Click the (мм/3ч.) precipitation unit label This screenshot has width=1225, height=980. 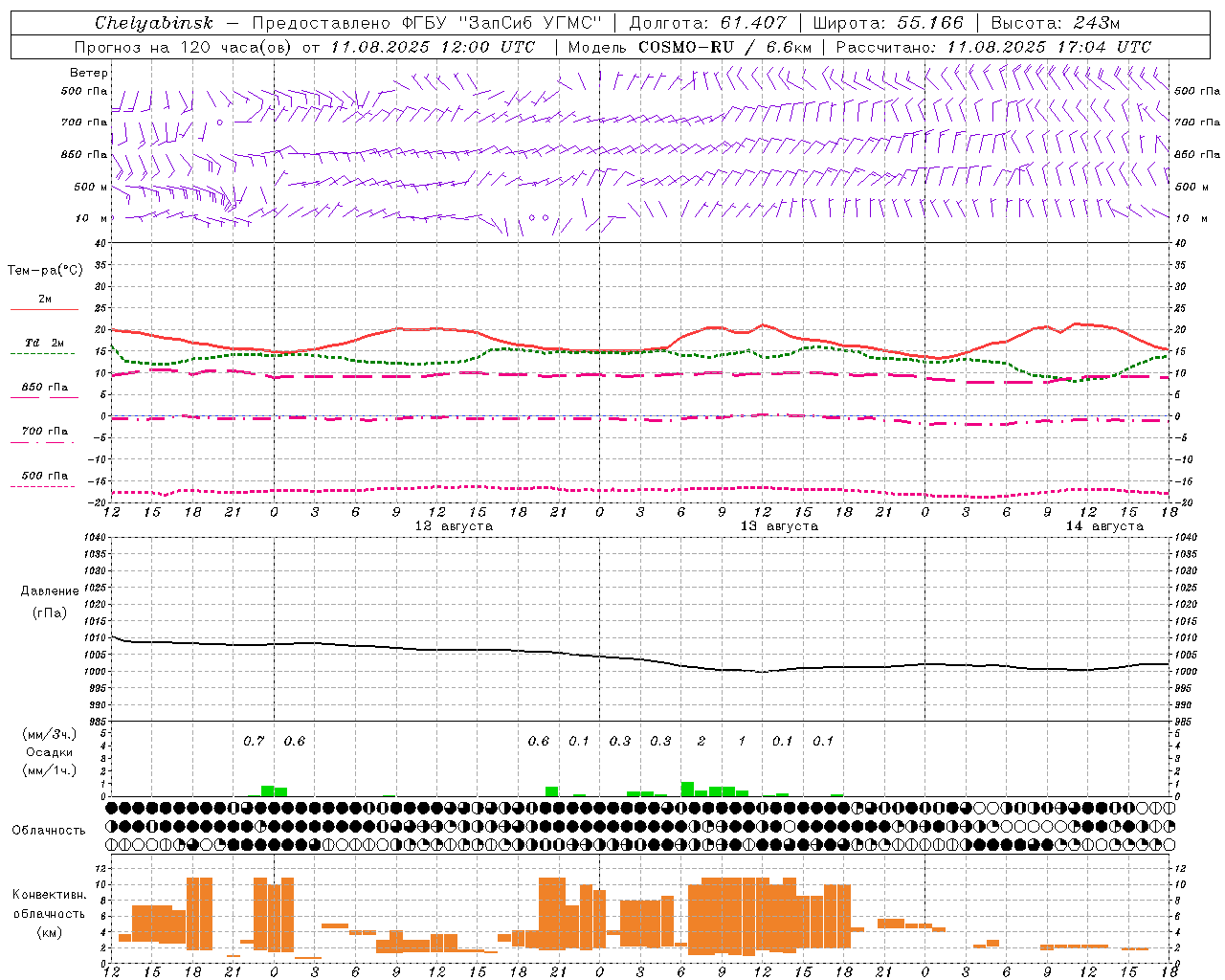pyautogui.click(x=49, y=735)
